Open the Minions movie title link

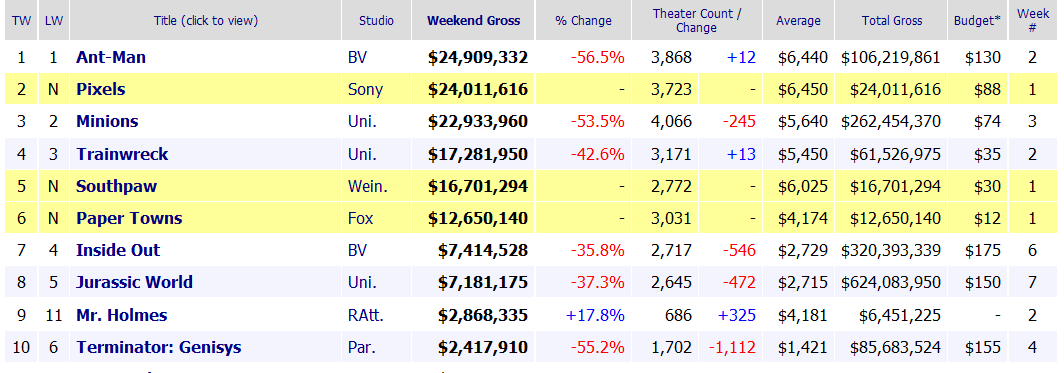click(107, 121)
